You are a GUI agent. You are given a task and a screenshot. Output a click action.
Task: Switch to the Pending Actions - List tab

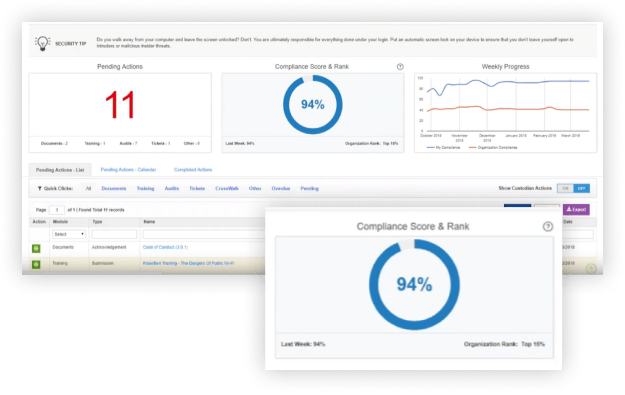[x=60, y=170]
